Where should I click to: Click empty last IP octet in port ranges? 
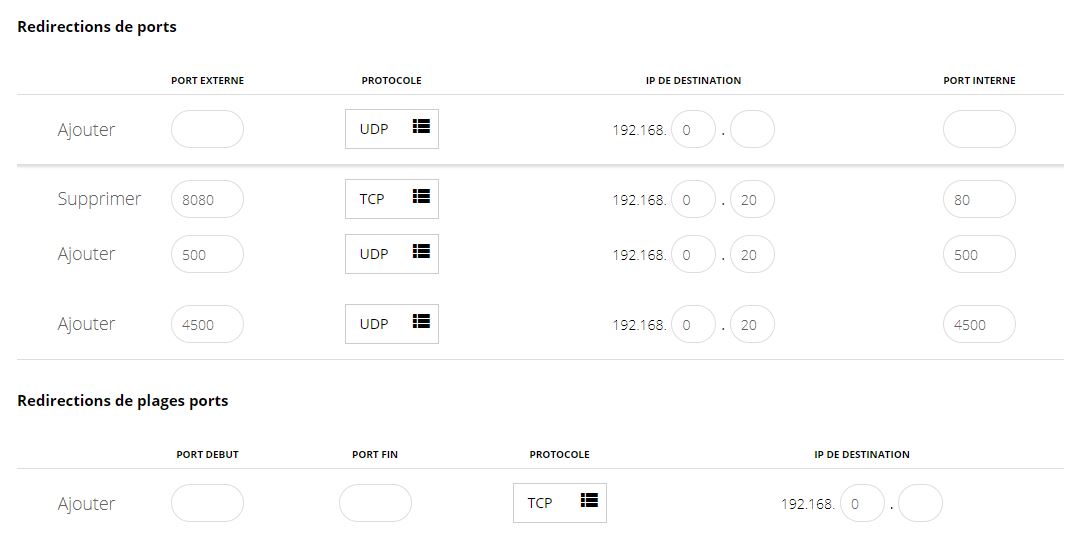click(920, 503)
